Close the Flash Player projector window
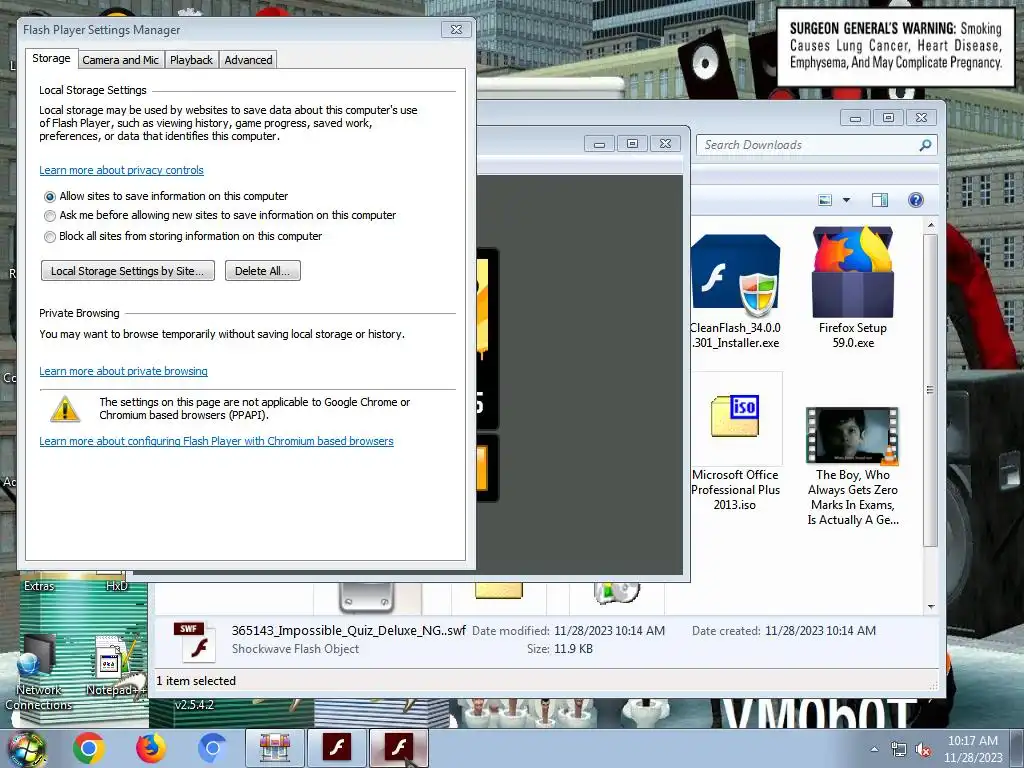Screen dimensions: 1024x768 tap(665, 144)
